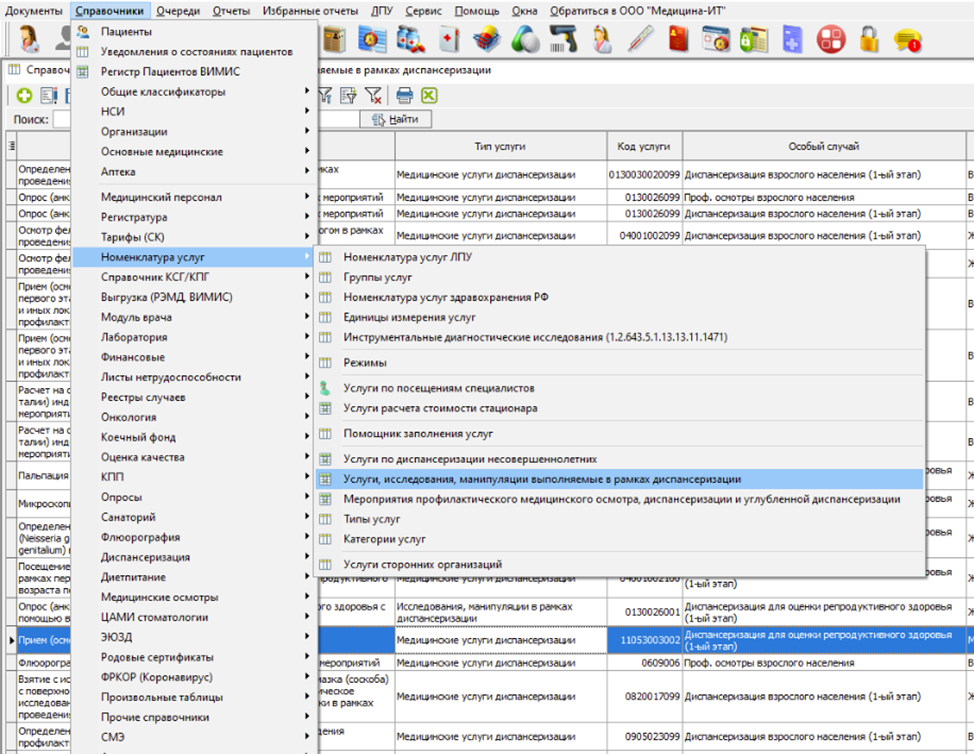Activate the barcode scanner icon
The height and width of the screenshot is (754, 974).
(x=564, y=39)
